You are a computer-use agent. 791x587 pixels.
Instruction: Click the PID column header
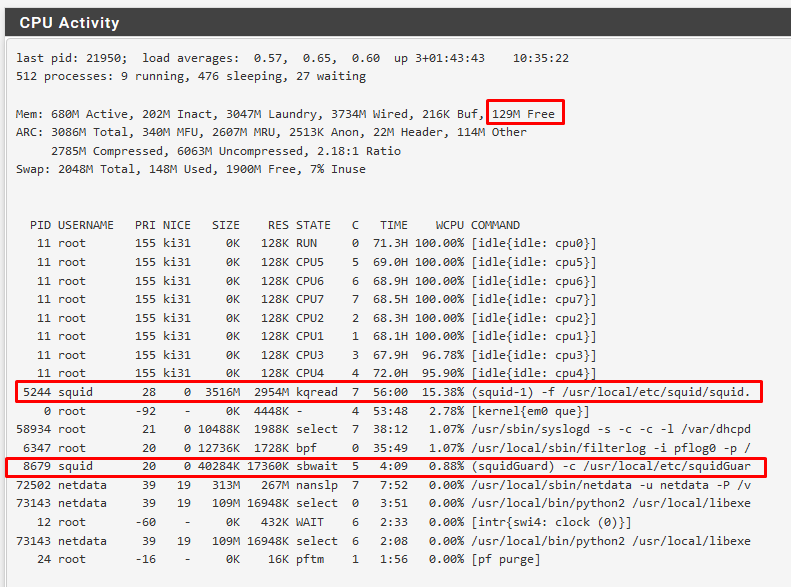click(40, 225)
